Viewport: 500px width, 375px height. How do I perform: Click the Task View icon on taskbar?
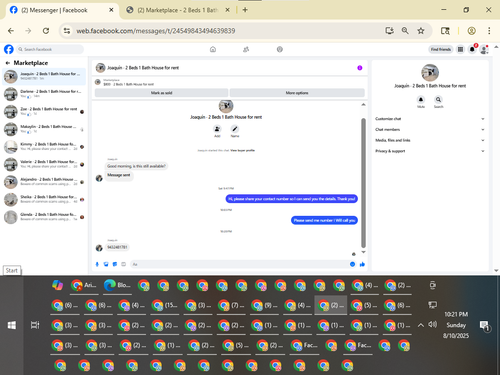point(35,325)
